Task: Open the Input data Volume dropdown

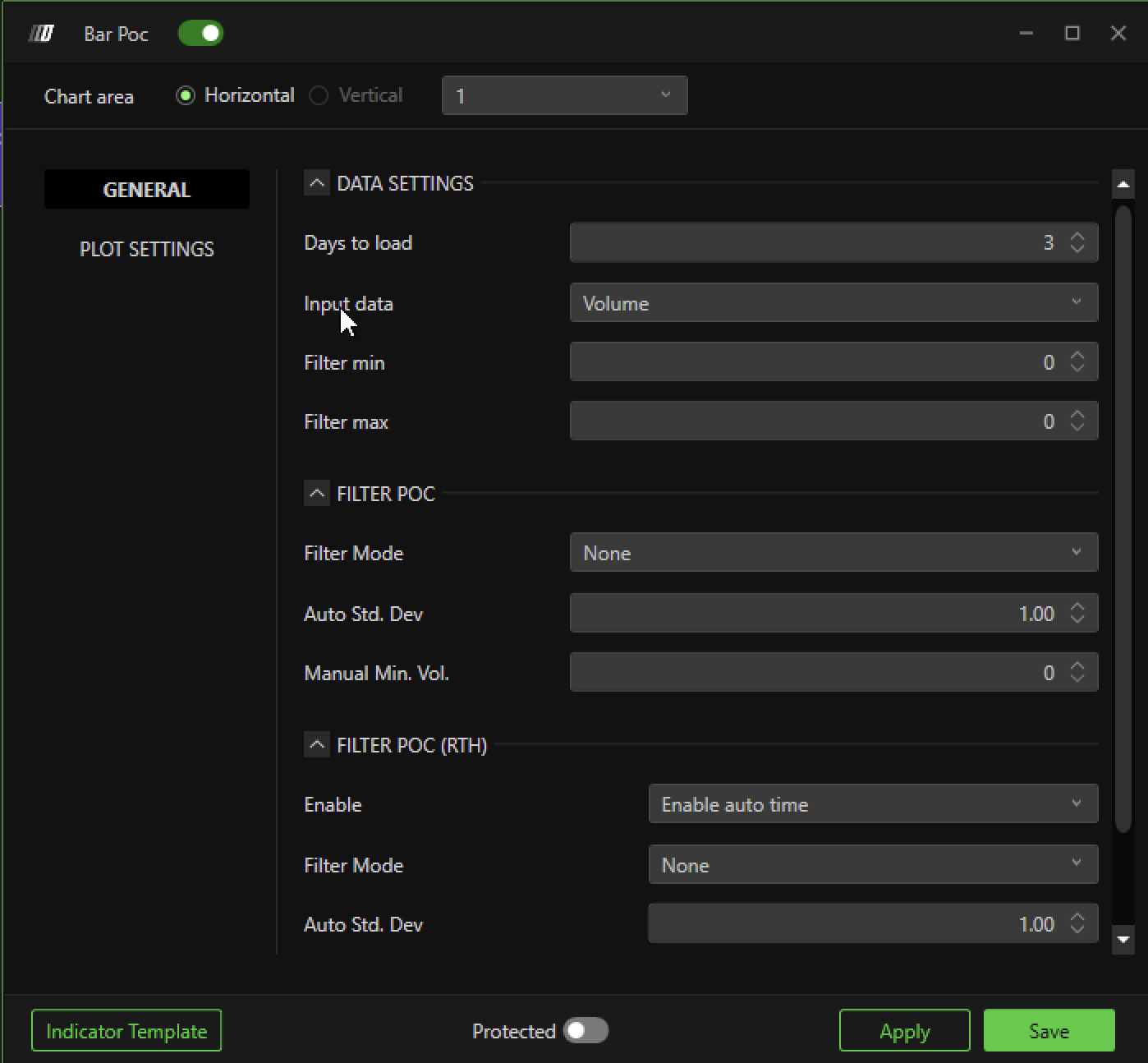Action: [833, 303]
